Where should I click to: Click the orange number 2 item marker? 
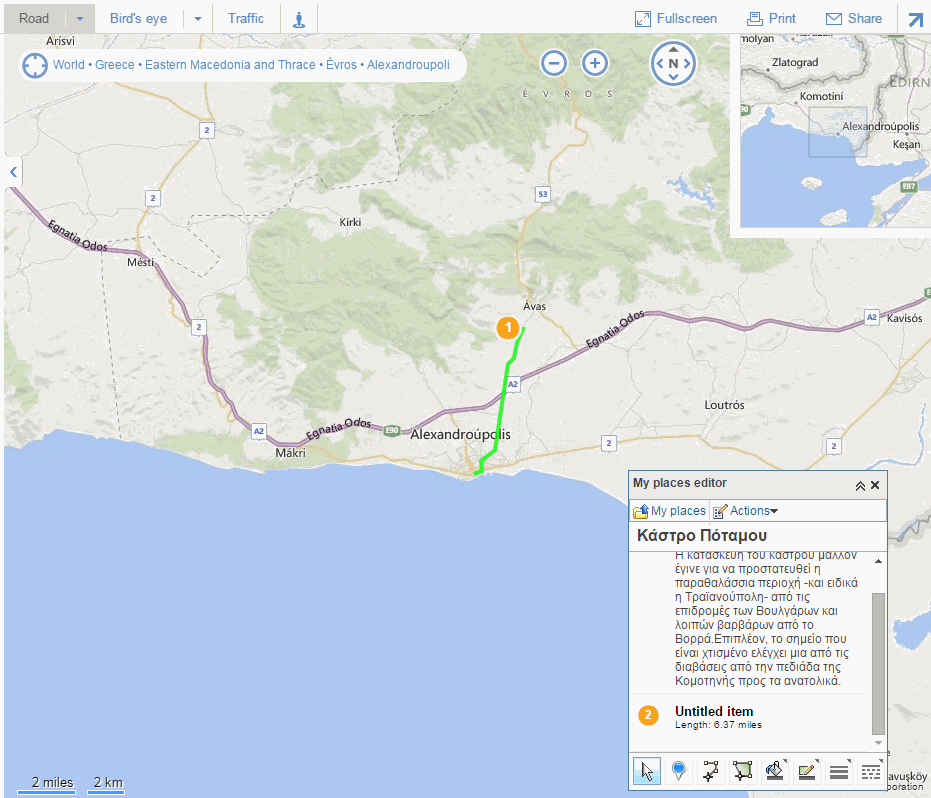click(x=648, y=715)
